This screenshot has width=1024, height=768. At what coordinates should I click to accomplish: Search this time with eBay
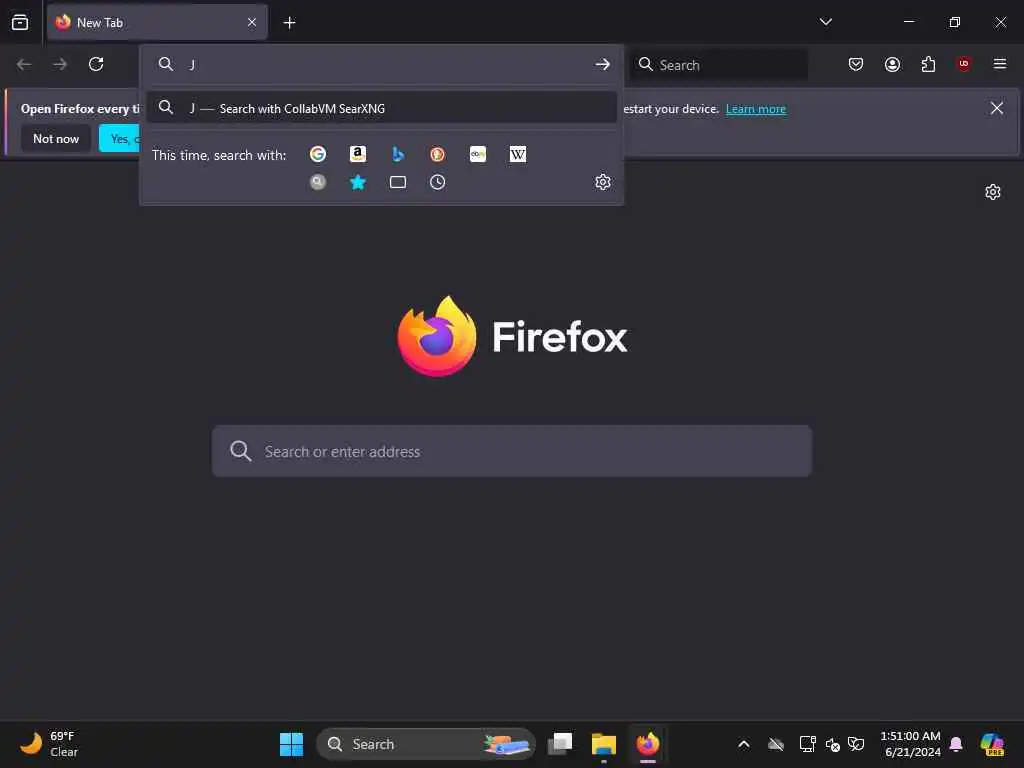(478, 154)
